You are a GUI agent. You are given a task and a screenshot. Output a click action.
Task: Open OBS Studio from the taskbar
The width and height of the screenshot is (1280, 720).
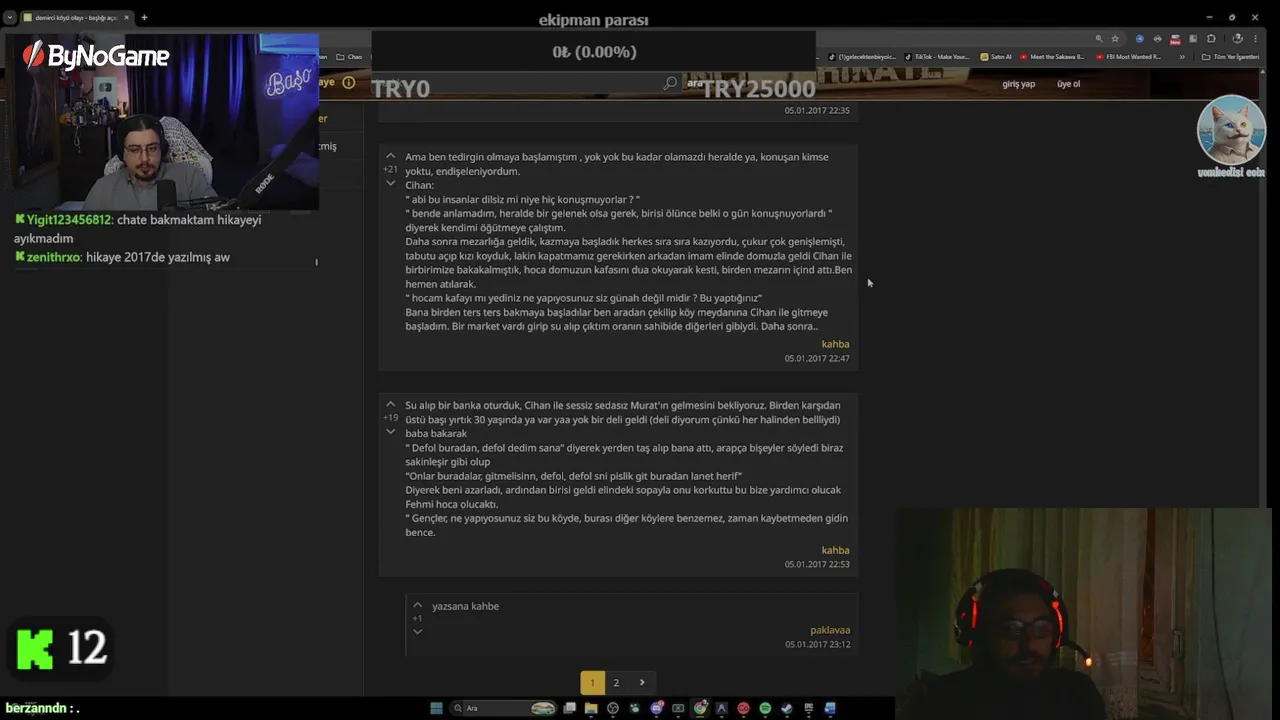[613, 708]
